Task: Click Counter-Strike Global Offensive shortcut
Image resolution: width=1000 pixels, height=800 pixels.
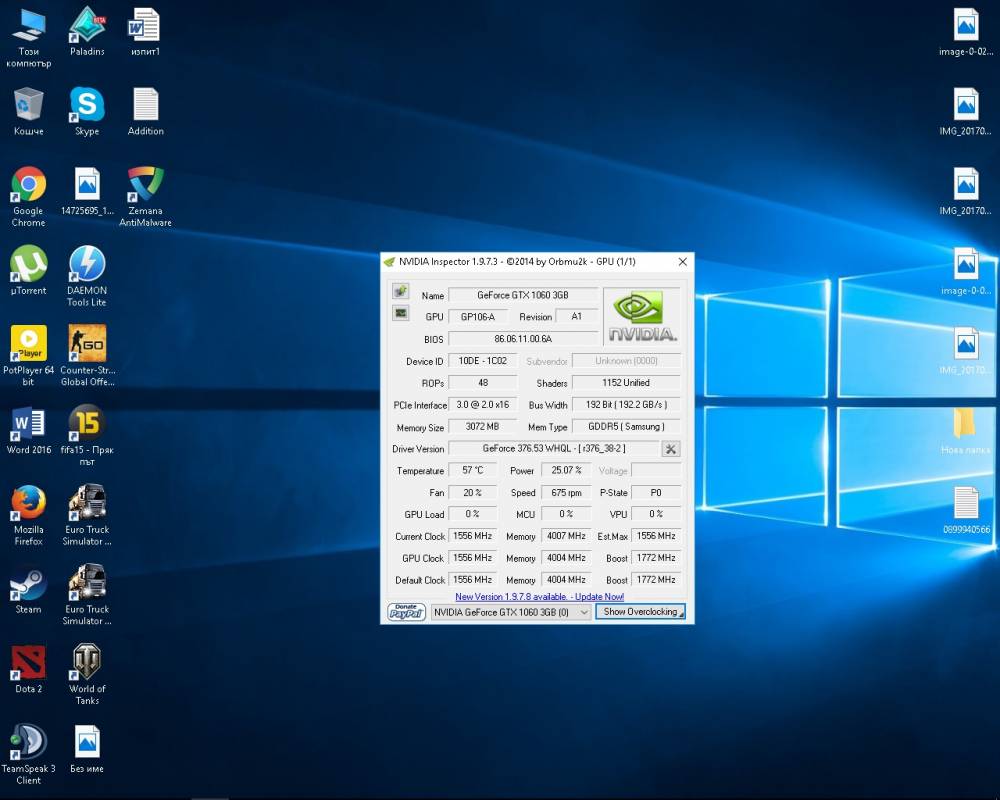Action: 87,356
